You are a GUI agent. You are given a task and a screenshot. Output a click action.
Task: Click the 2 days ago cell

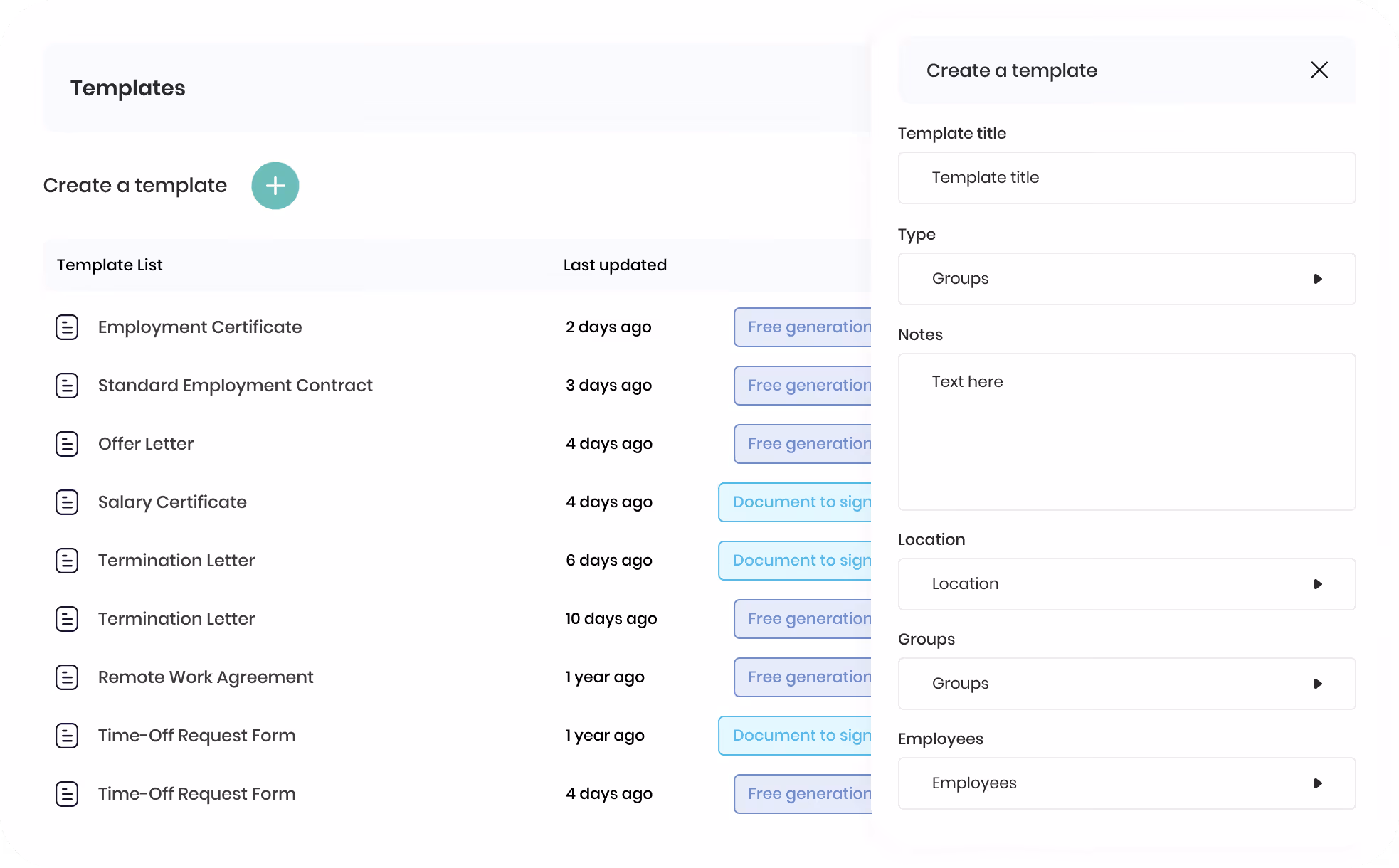coord(608,327)
